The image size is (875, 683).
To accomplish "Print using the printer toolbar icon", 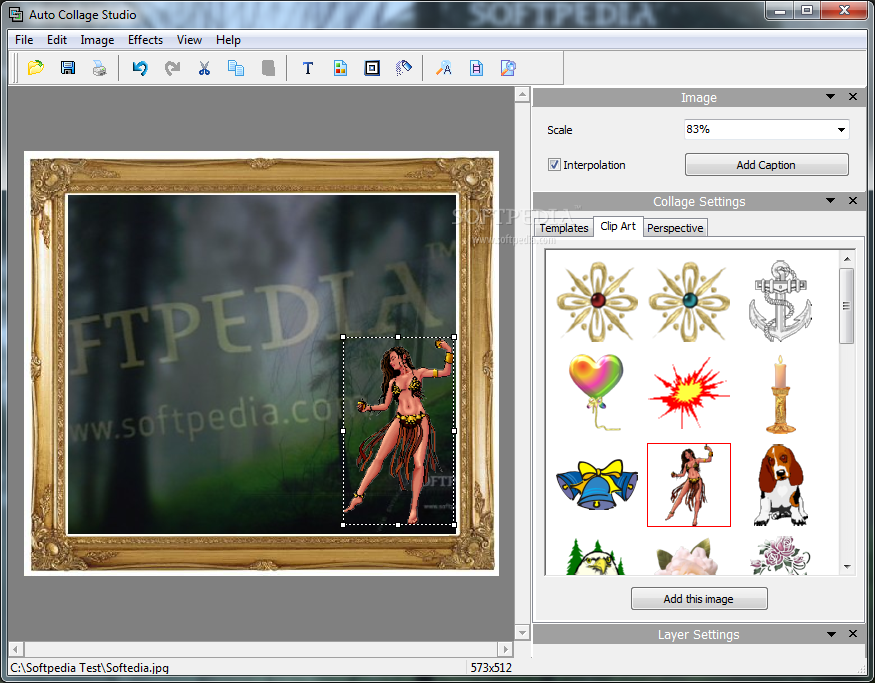I will tap(99, 68).
